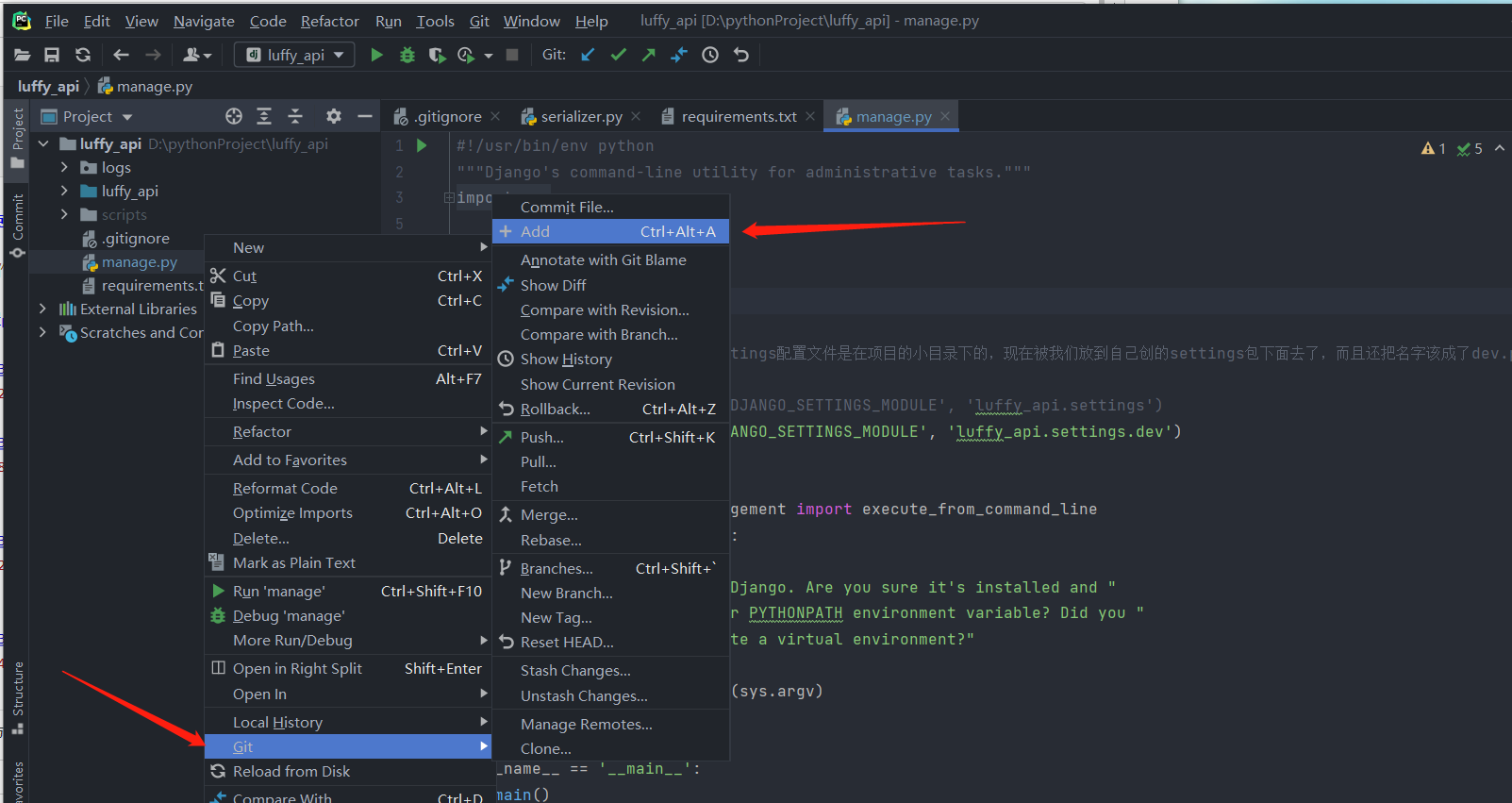Click Copy in the context menu

coord(347,301)
